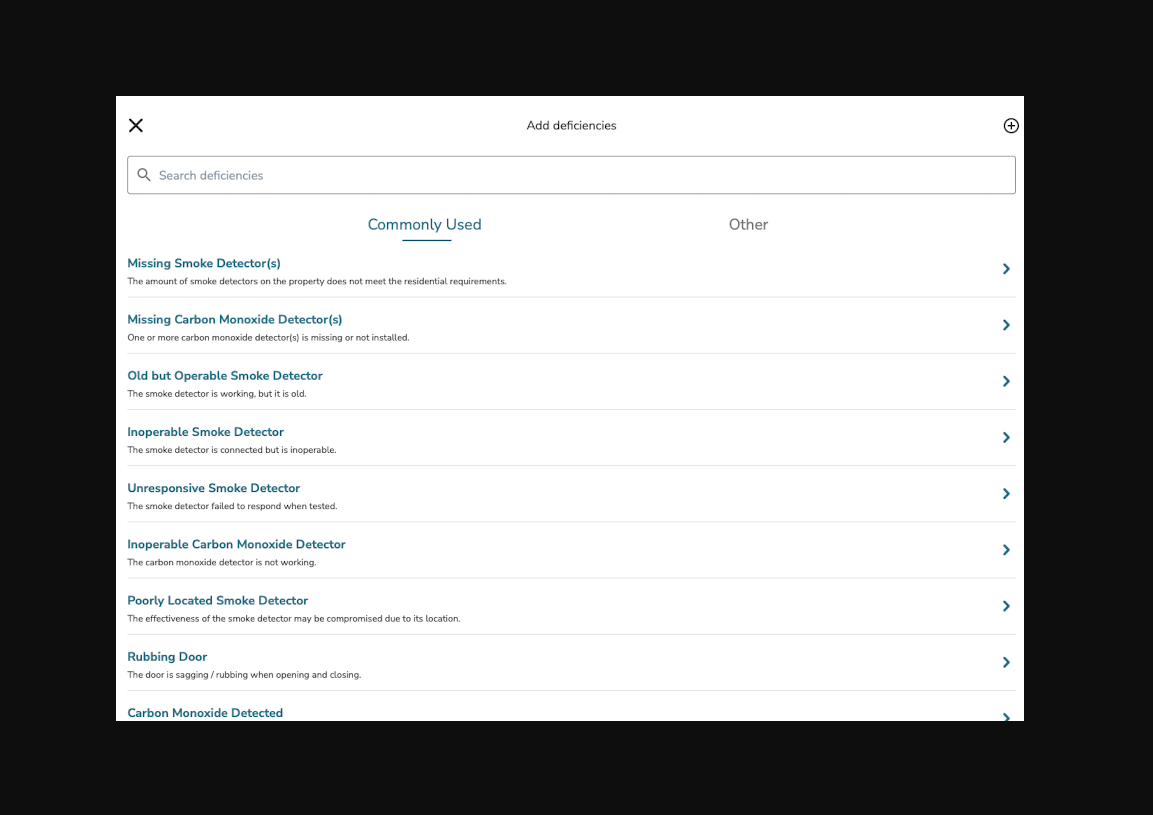Switch to the Other tab
Viewport: 1153px width, 815px height.
pos(749,224)
